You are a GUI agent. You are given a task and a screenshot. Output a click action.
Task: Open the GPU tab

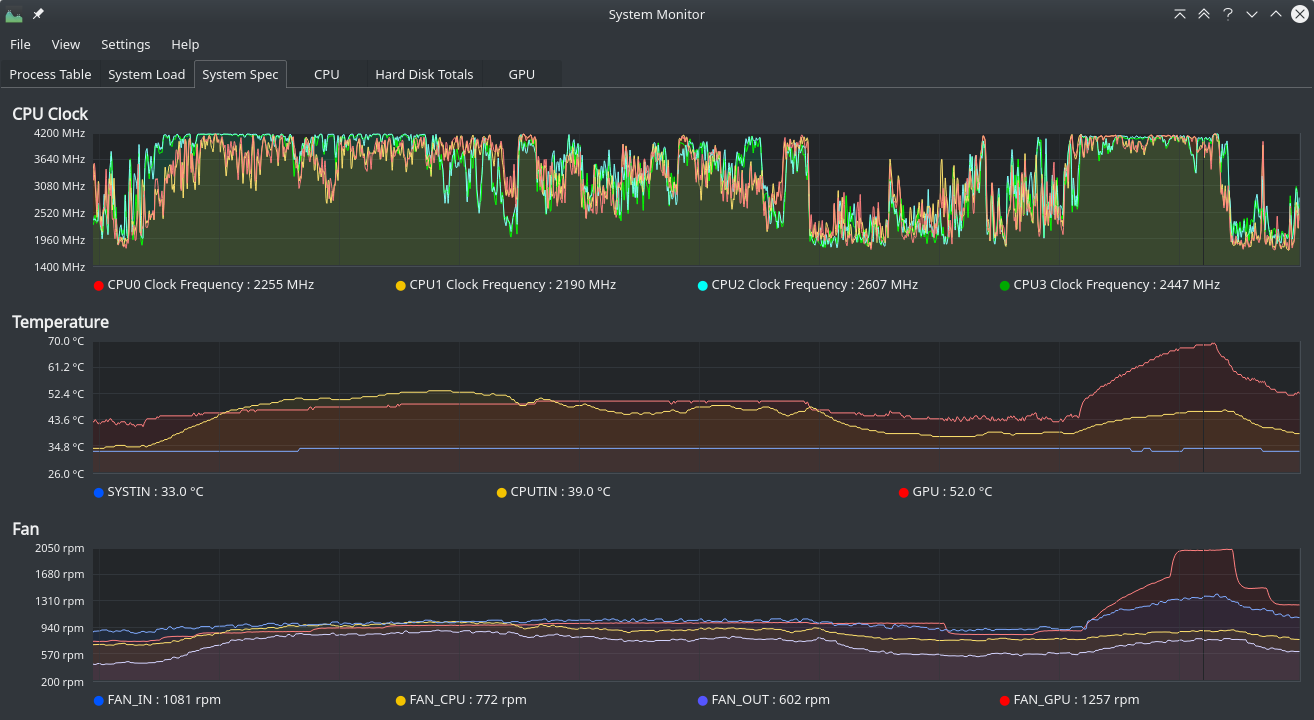click(x=521, y=74)
